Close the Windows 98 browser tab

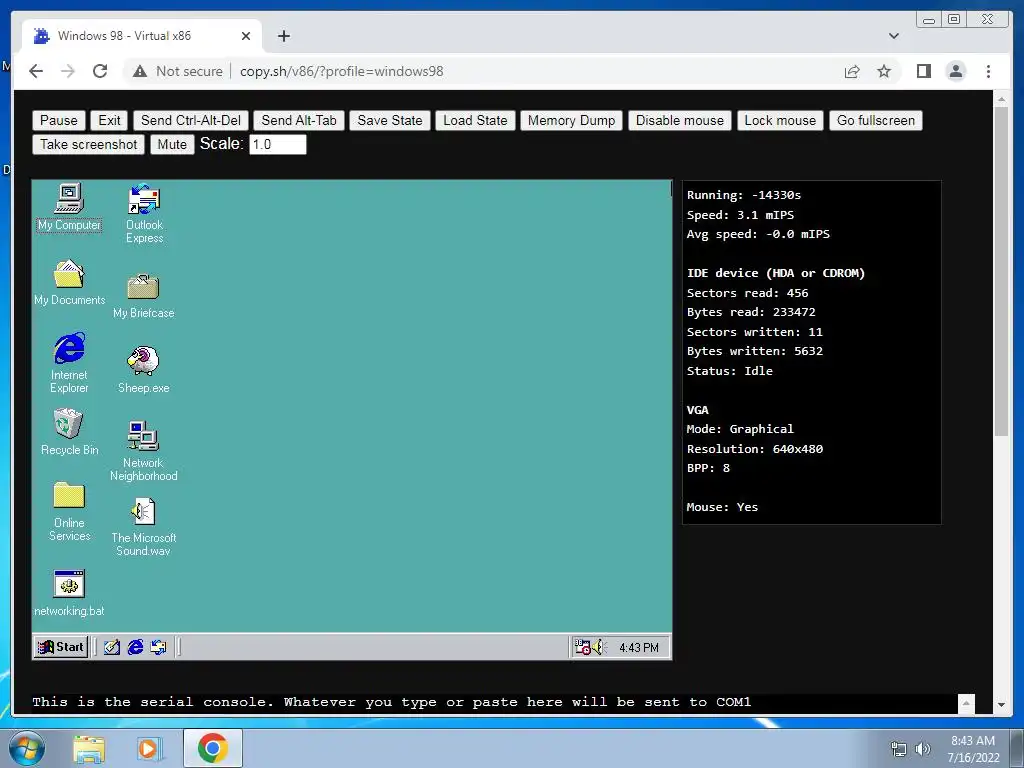[x=246, y=36]
